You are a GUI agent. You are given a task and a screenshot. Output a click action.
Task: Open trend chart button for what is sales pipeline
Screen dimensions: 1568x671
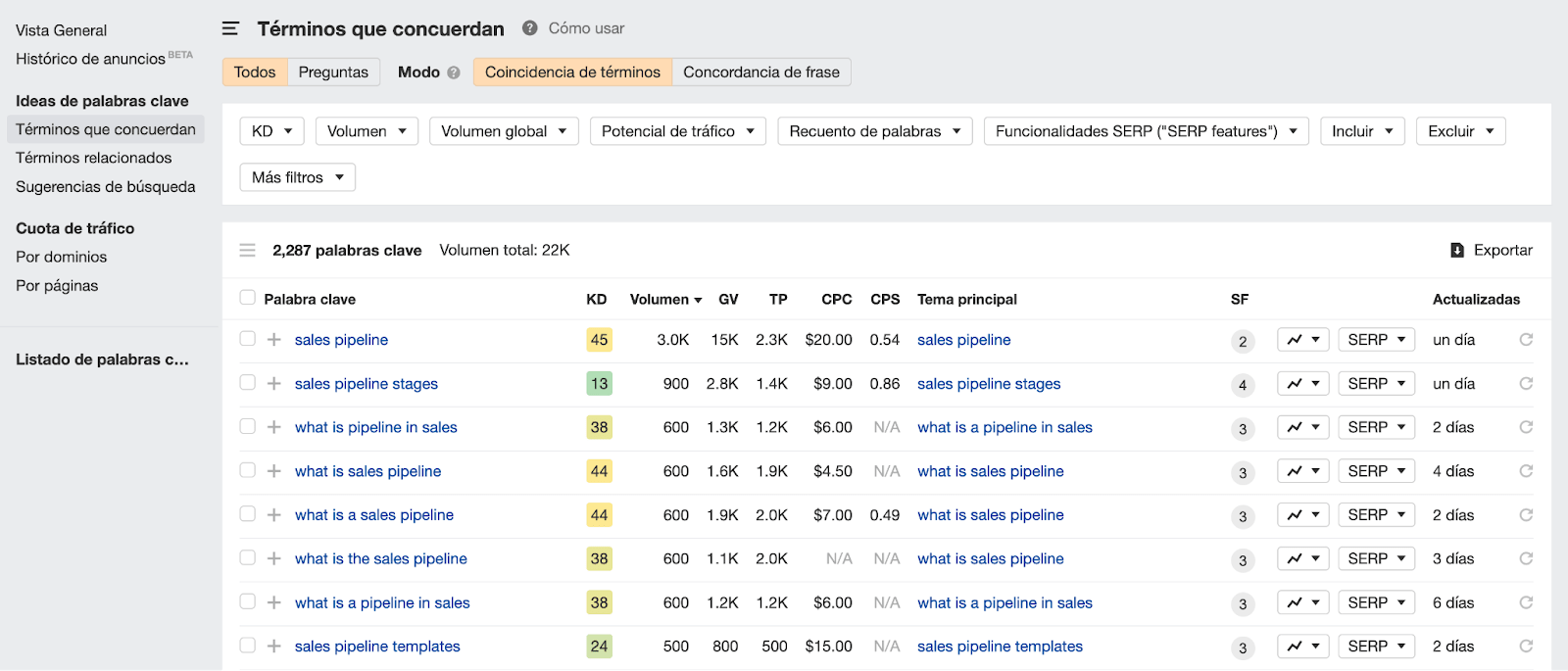pyautogui.click(x=1302, y=471)
